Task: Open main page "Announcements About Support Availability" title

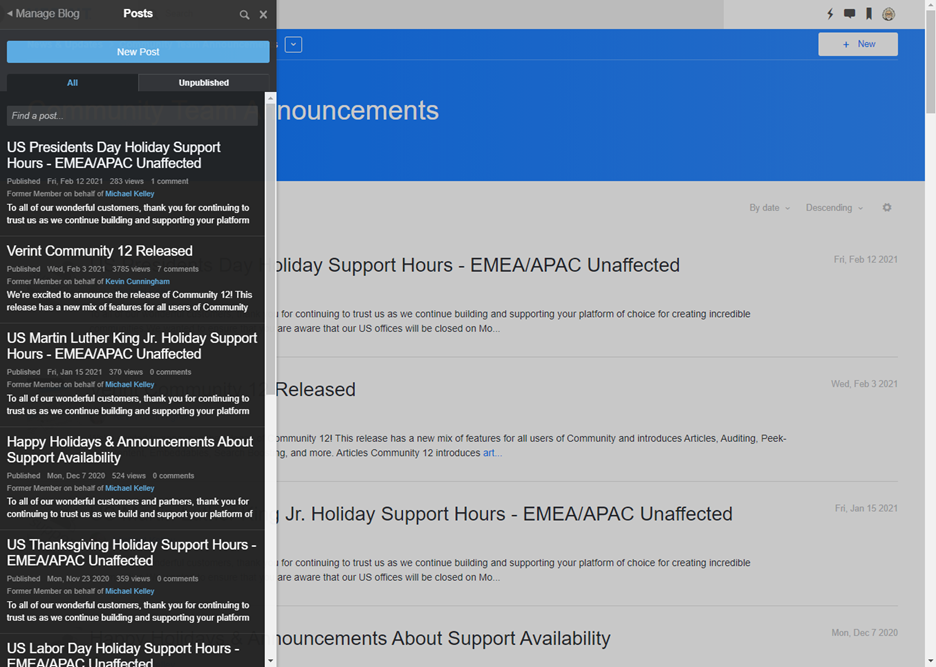Action: (444, 638)
